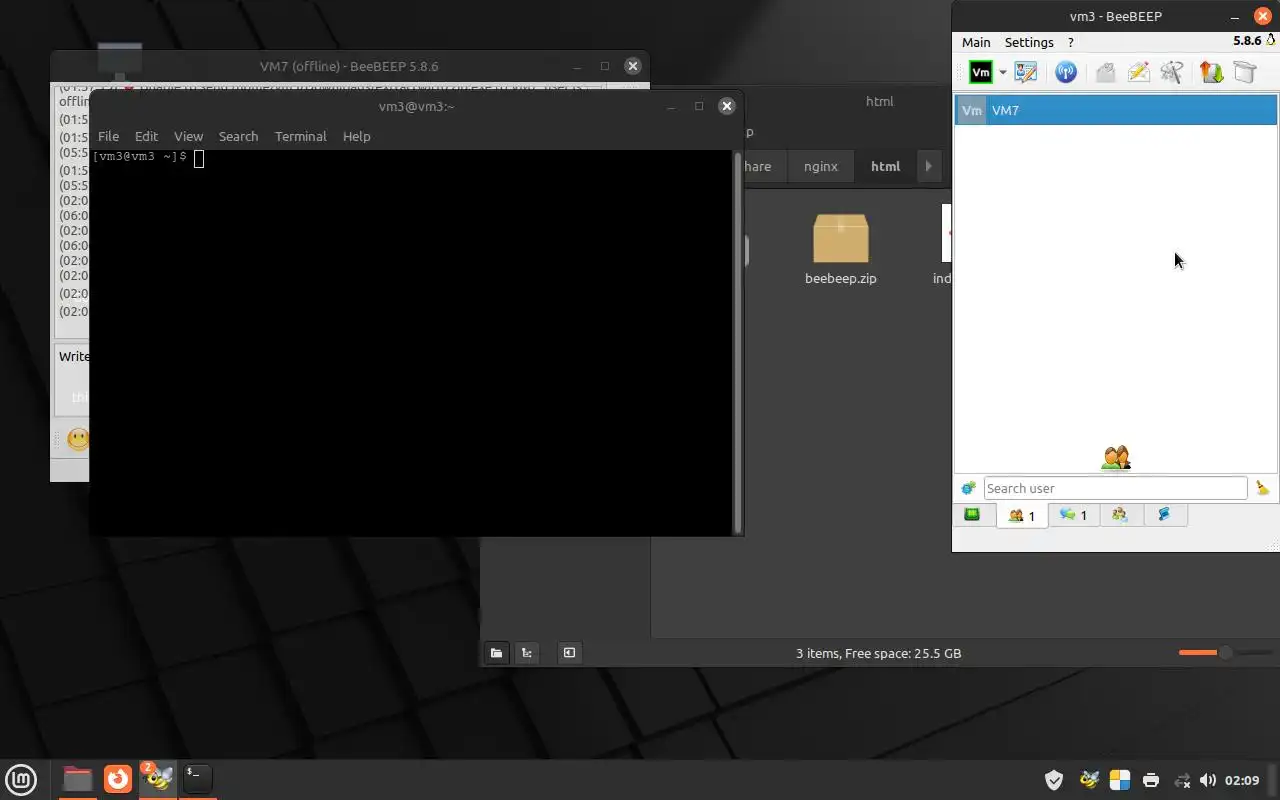Open the Main menu in BeeBEEP
This screenshot has height=800, width=1280.
coord(976,42)
